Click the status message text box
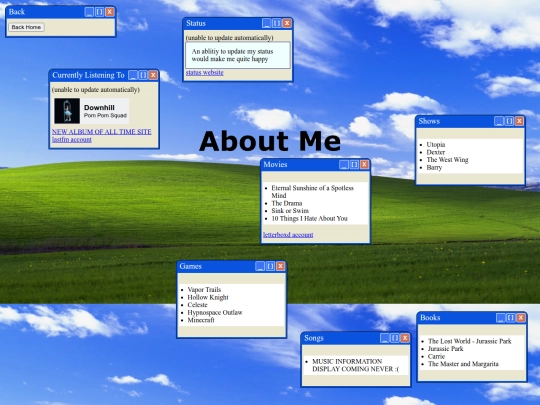This screenshot has height=405, width=540. tap(238, 55)
